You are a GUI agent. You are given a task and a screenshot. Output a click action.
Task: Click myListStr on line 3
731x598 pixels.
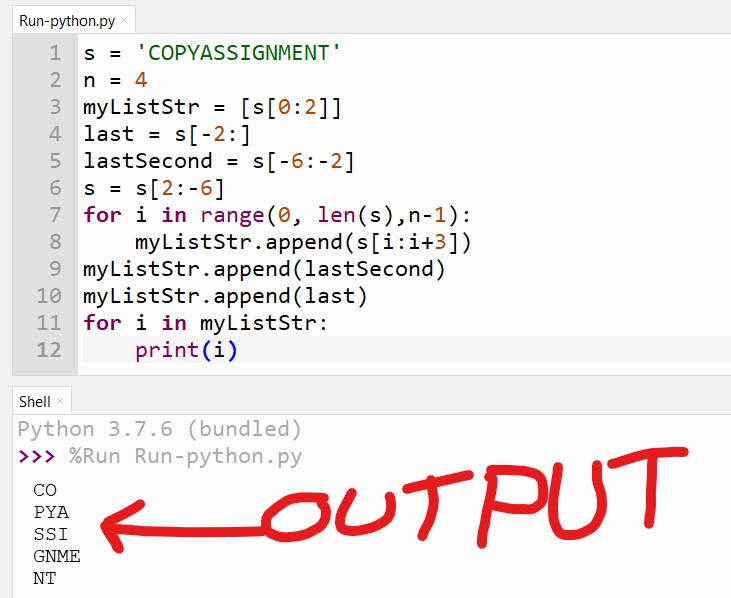point(141,108)
